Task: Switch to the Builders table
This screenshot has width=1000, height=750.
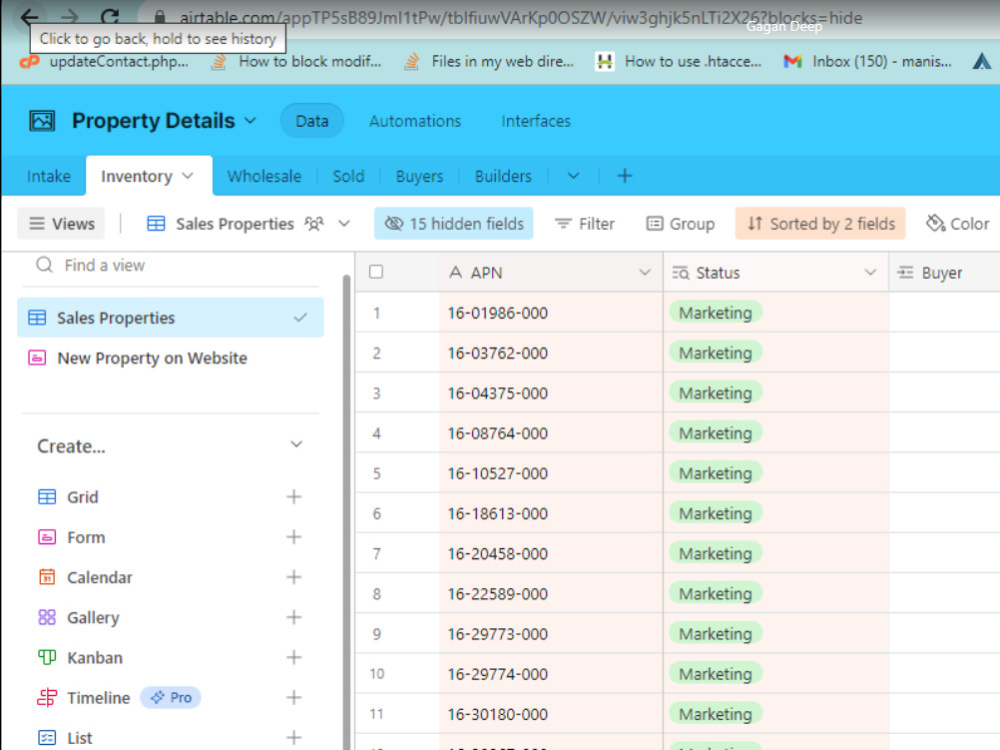Action: 503,176
